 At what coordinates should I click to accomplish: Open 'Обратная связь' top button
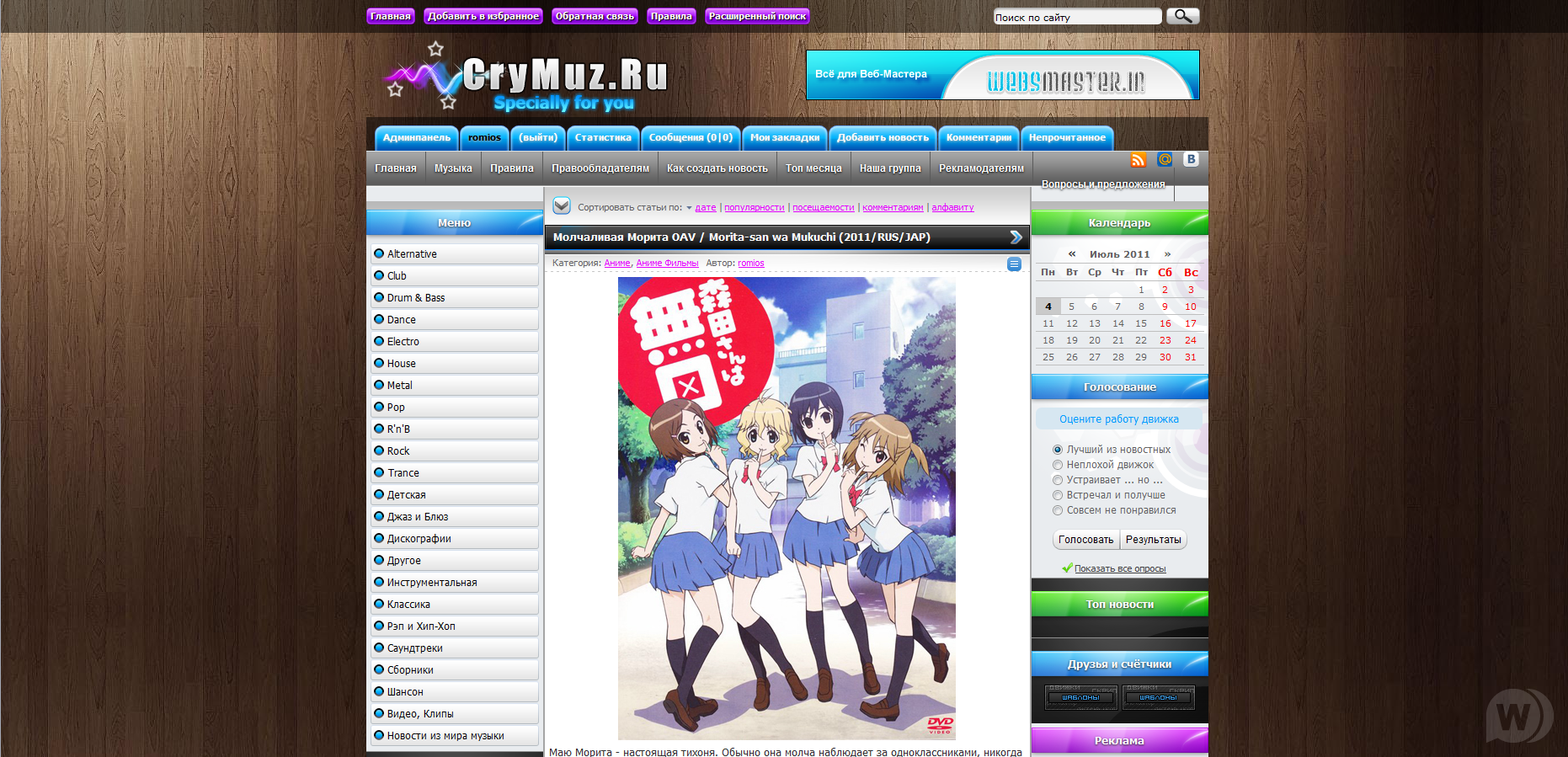click(595, 16)
